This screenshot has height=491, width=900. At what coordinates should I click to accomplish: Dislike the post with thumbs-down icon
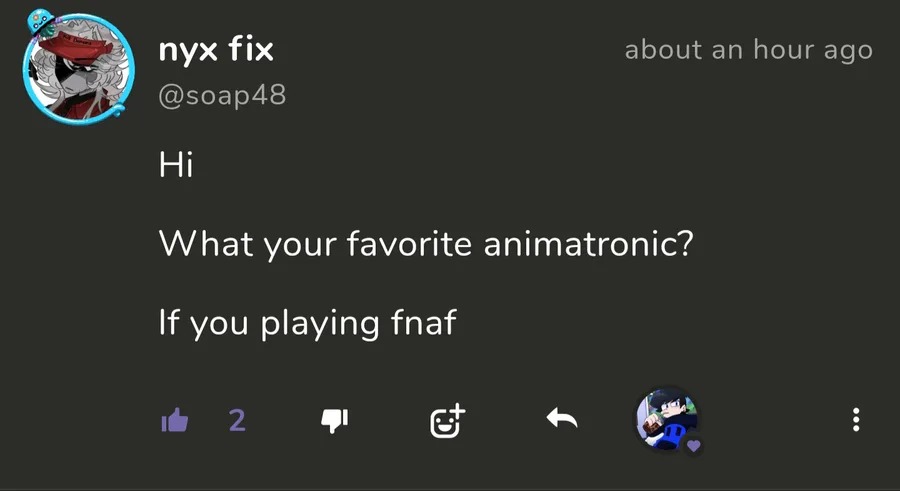(x=333, y=420)
